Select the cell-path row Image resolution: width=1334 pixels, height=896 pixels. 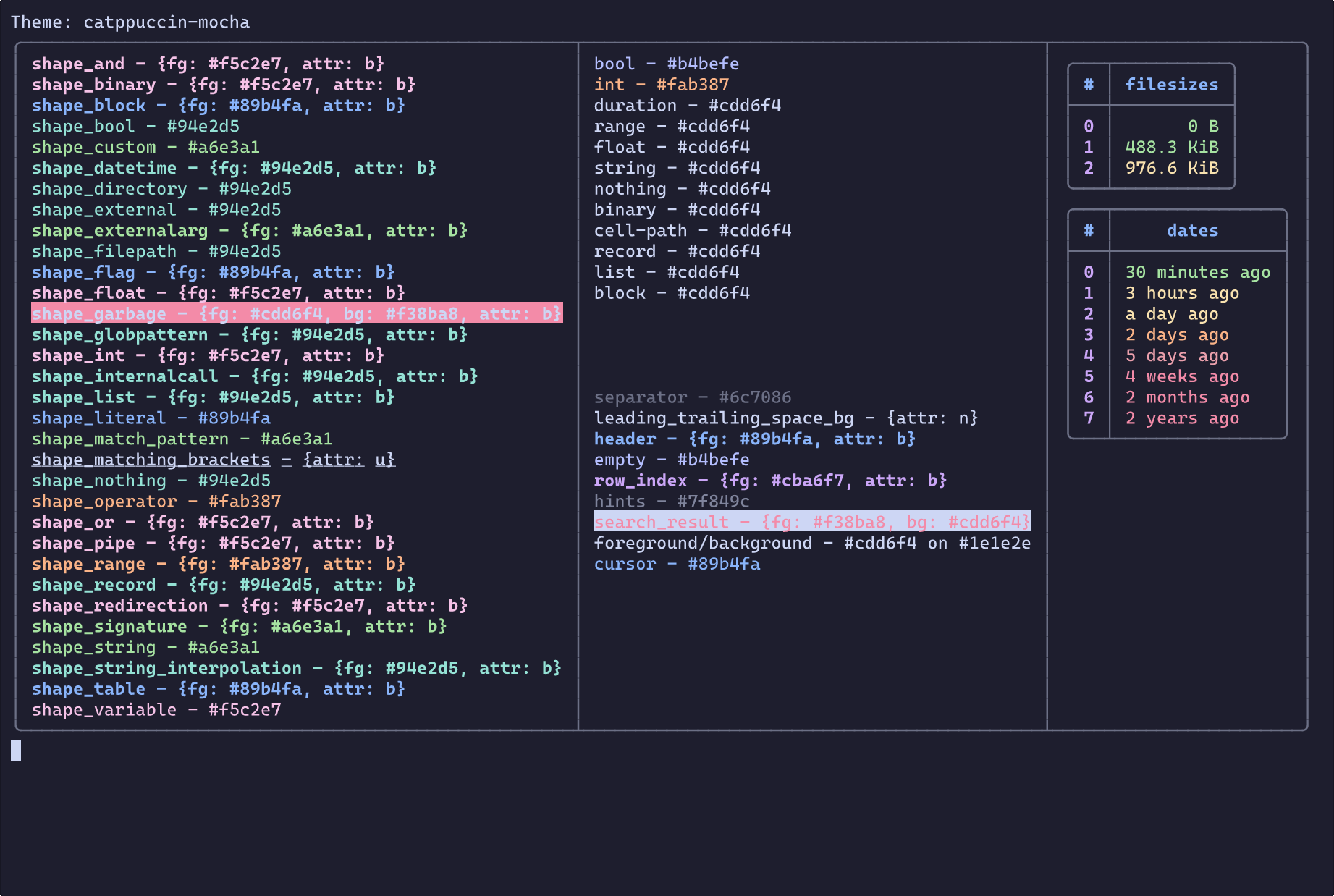coord(693,231)
